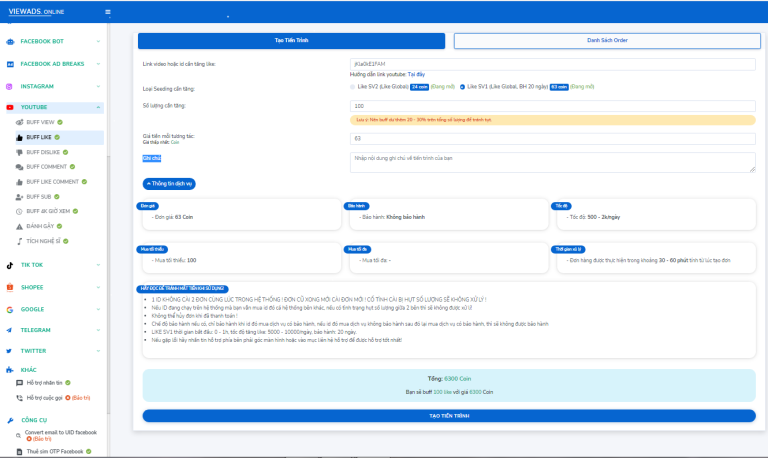Click the Công Cụ wrench icon
The height and width of the screenshot is (458, 768).
tap(10, 420)
